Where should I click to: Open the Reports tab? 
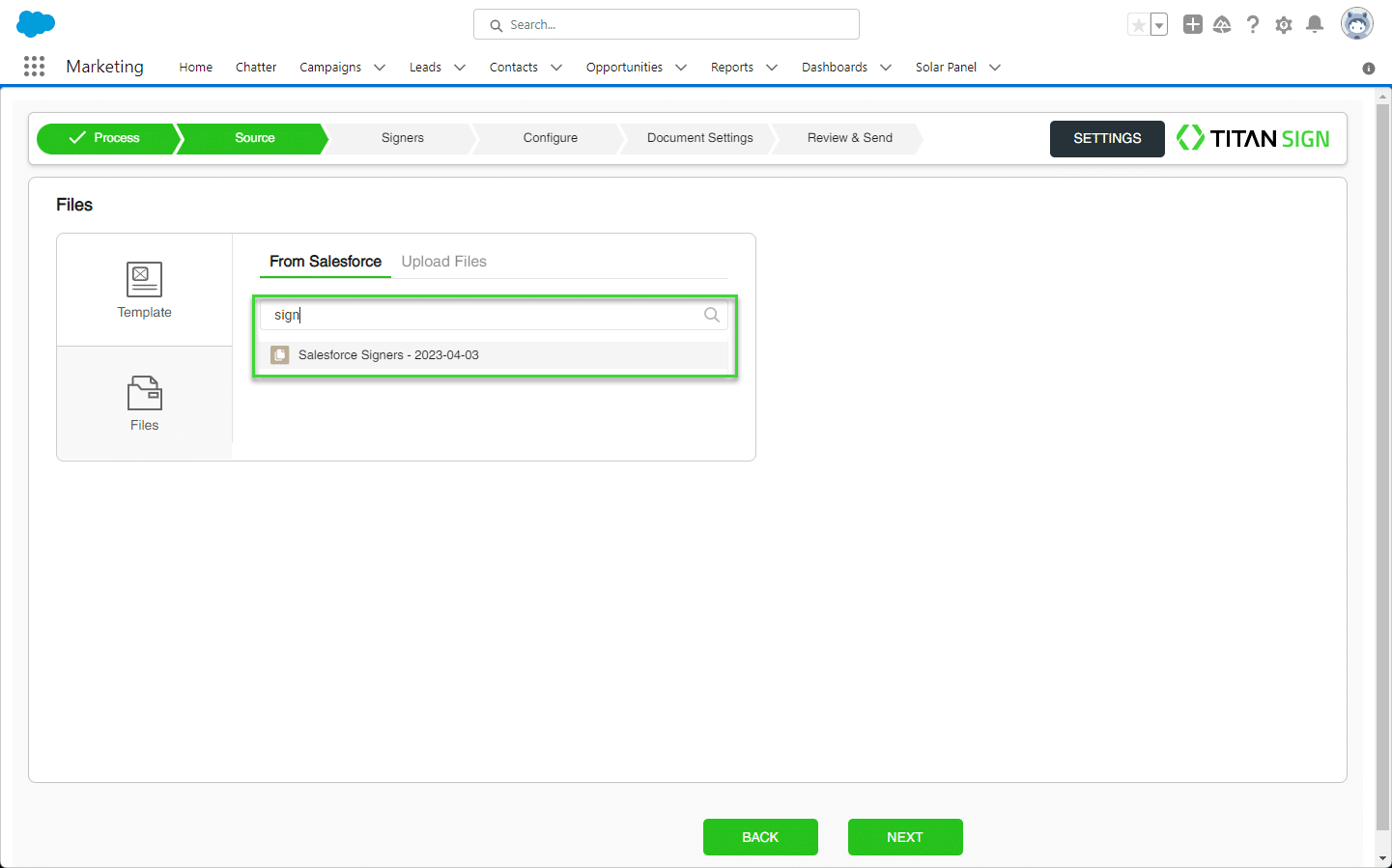pyautogui.click(x=732, y=67)
